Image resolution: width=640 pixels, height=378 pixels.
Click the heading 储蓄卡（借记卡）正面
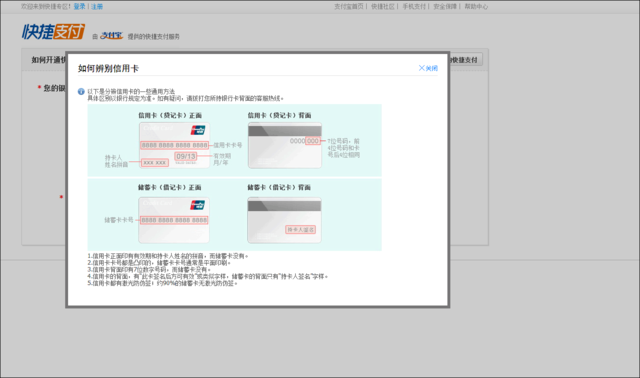click(x=169, y=187)
